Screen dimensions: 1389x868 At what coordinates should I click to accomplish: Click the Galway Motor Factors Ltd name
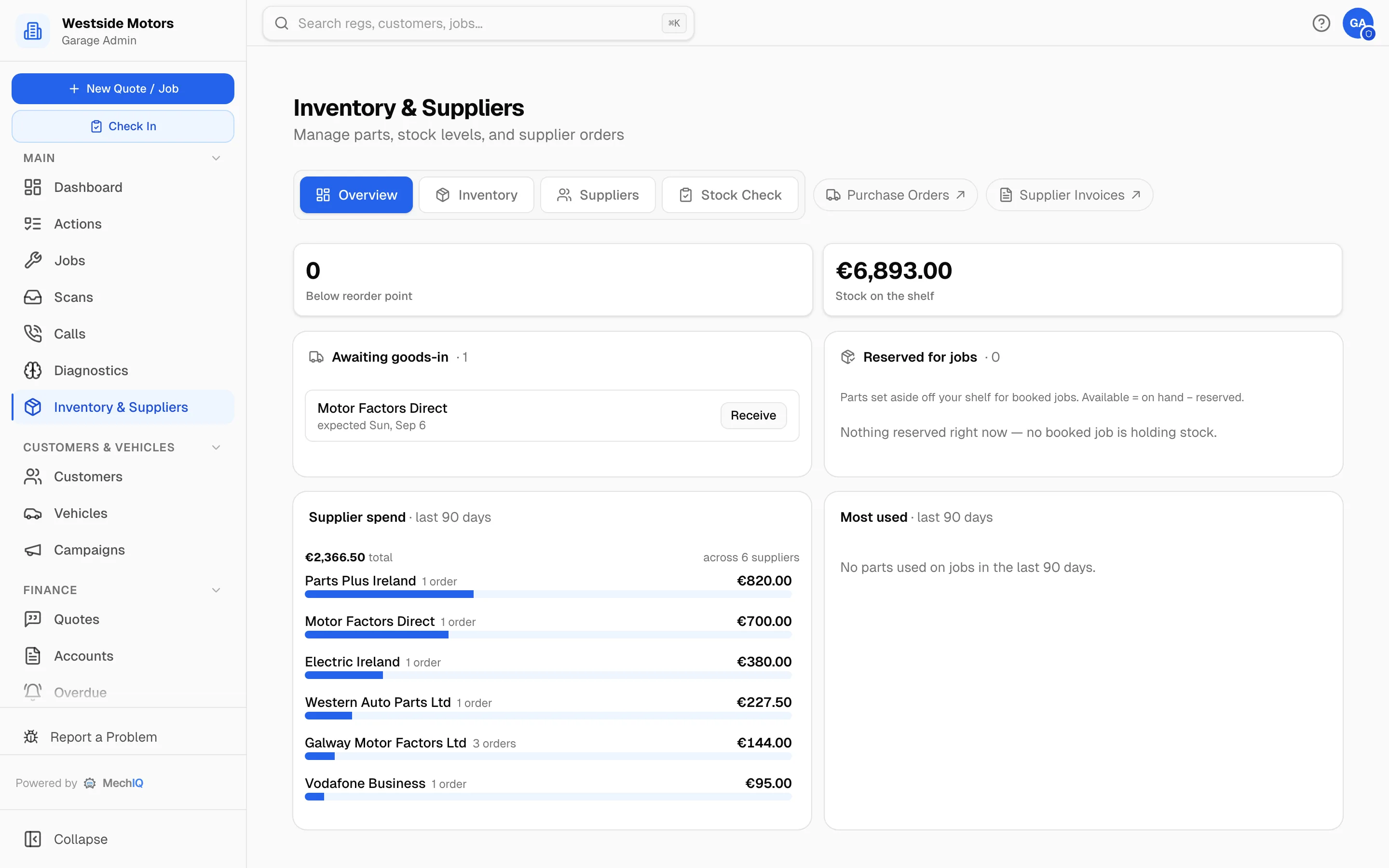385,742
